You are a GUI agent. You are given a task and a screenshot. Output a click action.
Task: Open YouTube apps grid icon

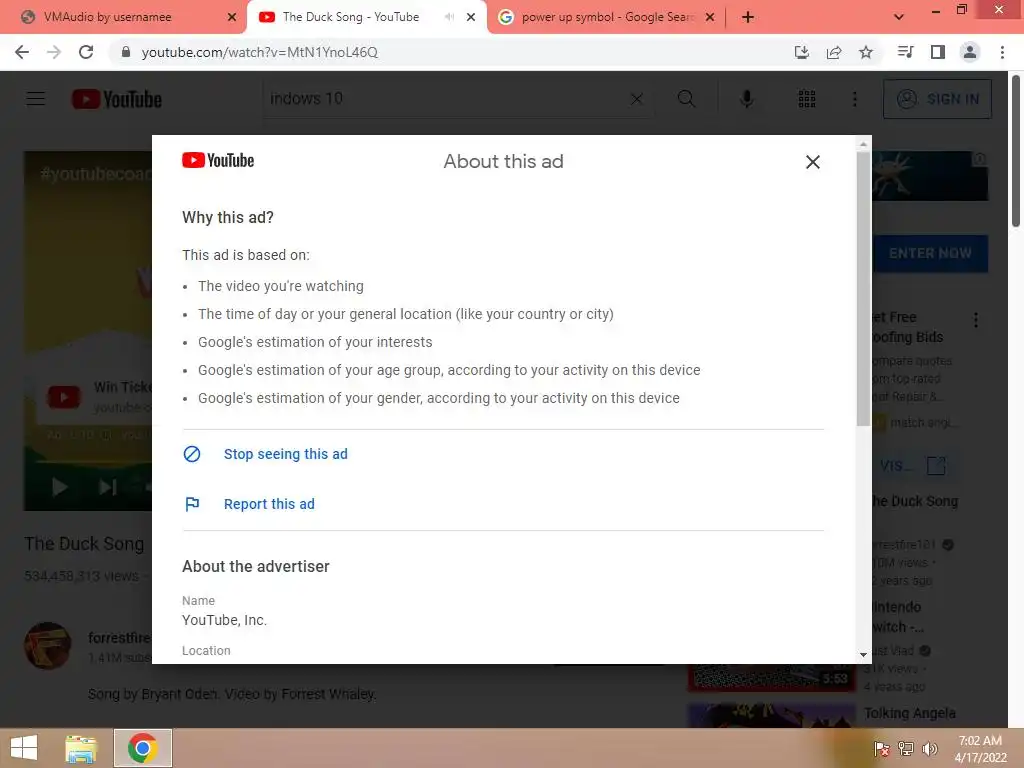click(807, 99)
